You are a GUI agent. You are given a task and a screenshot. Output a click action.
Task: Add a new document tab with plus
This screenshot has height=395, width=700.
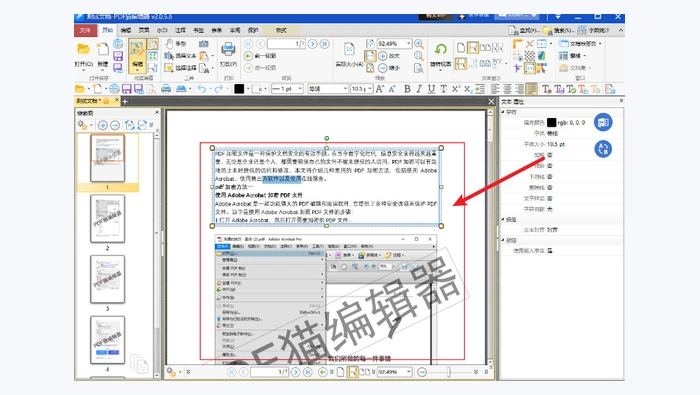125,101
